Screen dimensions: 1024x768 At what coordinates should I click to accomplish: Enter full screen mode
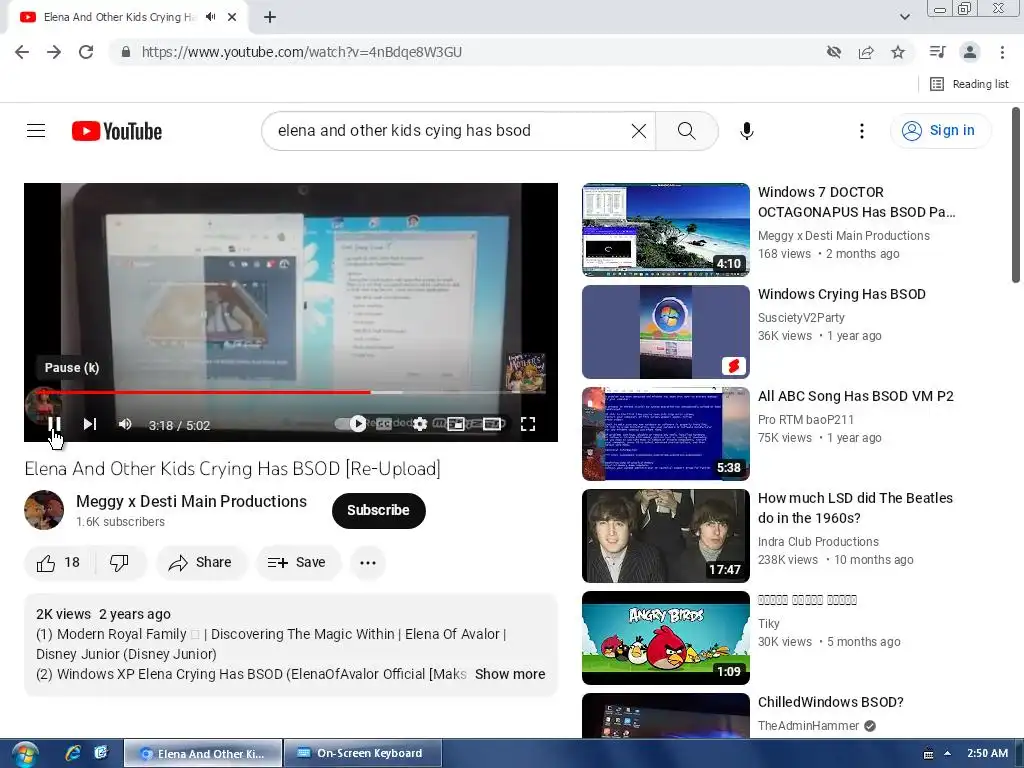pyautogui.click(x=528, y=424)
